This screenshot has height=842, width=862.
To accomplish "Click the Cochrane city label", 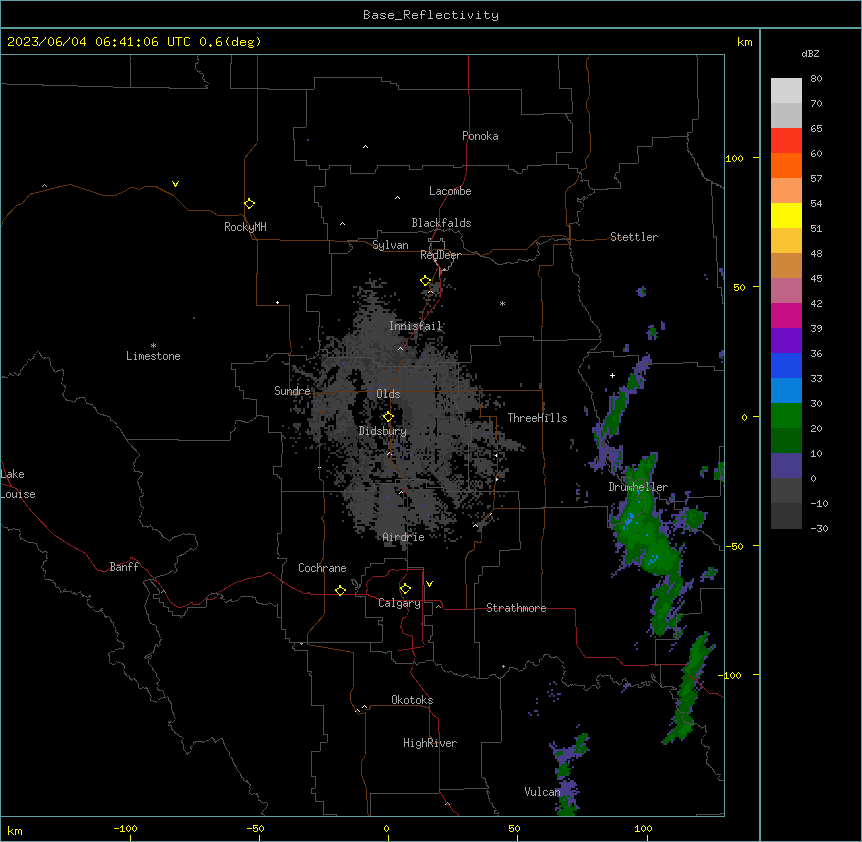I will point(322,568).
